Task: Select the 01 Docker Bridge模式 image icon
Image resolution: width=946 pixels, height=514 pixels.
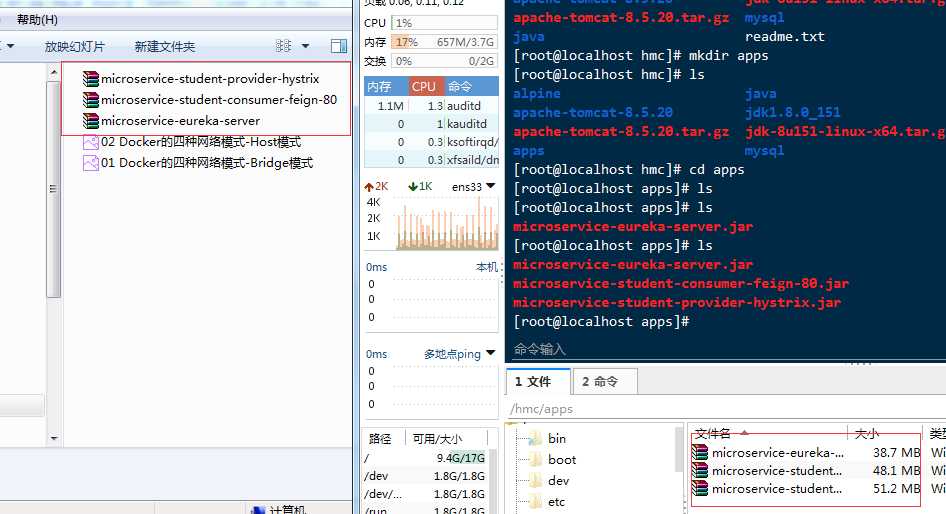Action: coord(90,163)
